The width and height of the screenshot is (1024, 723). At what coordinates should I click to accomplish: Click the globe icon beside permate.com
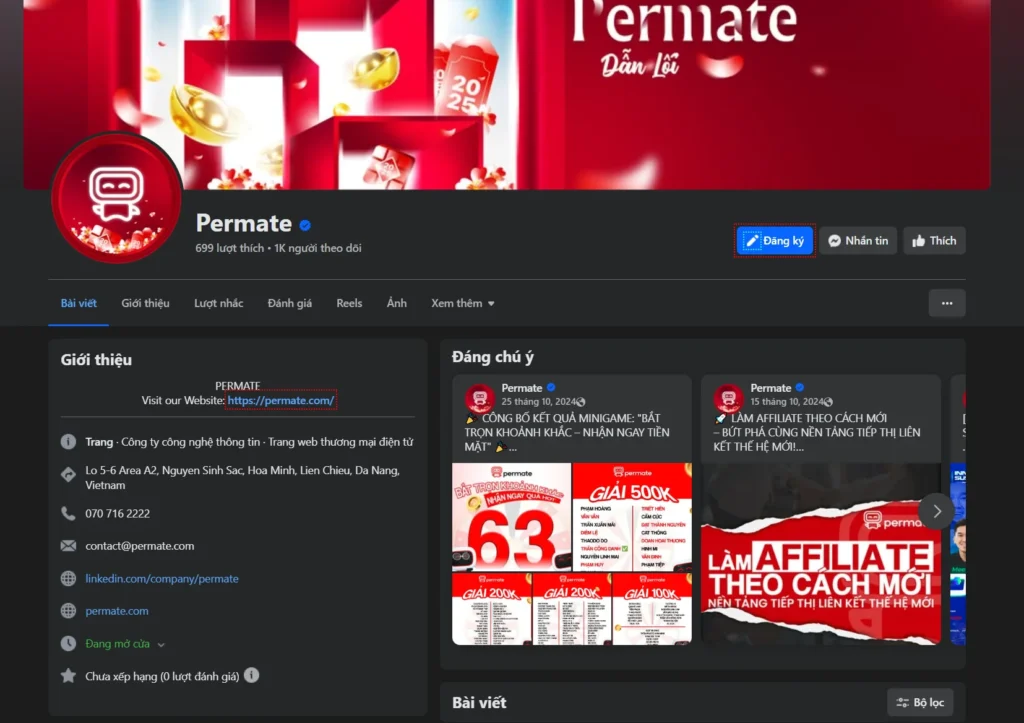69,611
